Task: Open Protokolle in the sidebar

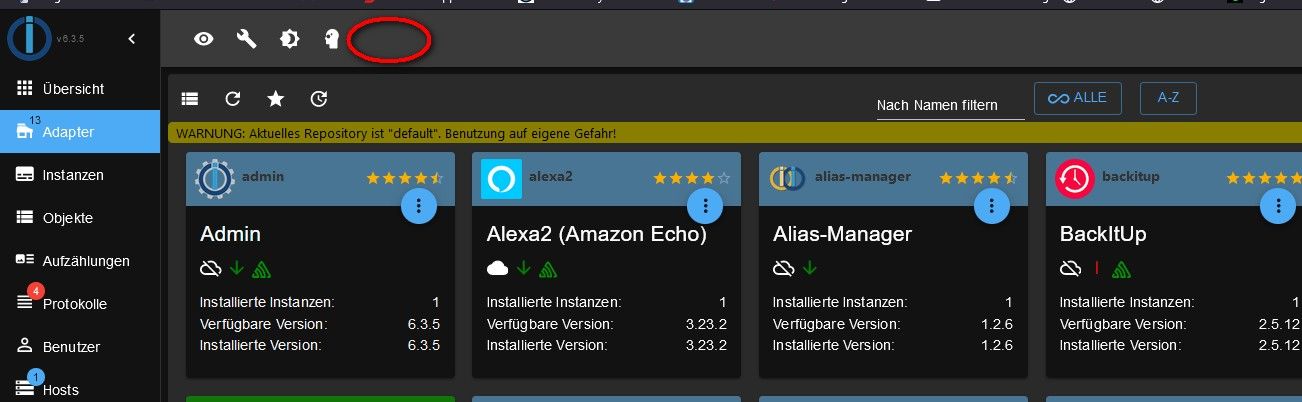Action: coord(74,304)
